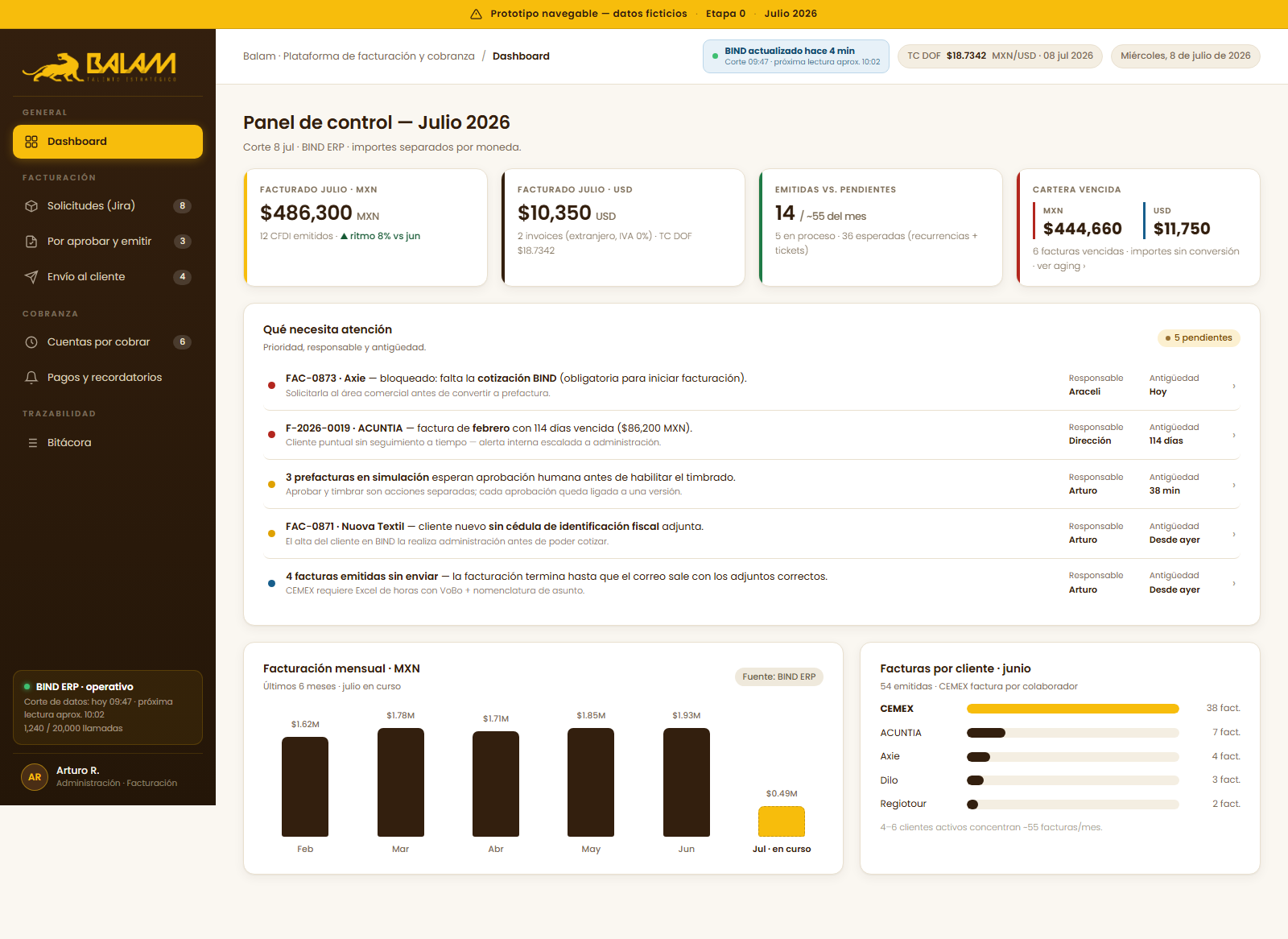Screen dimensions: 1288x939
Task: Expand the F-2026-0019 ACUNTIA row chevron
Action: pos(1234,435)
